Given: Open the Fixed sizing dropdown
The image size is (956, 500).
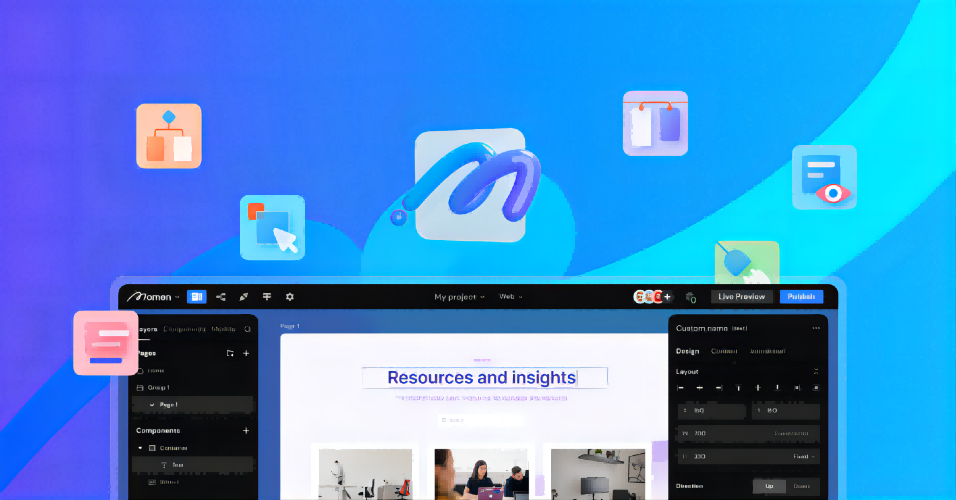Looking at the screenshot, I should coord(804,456).
